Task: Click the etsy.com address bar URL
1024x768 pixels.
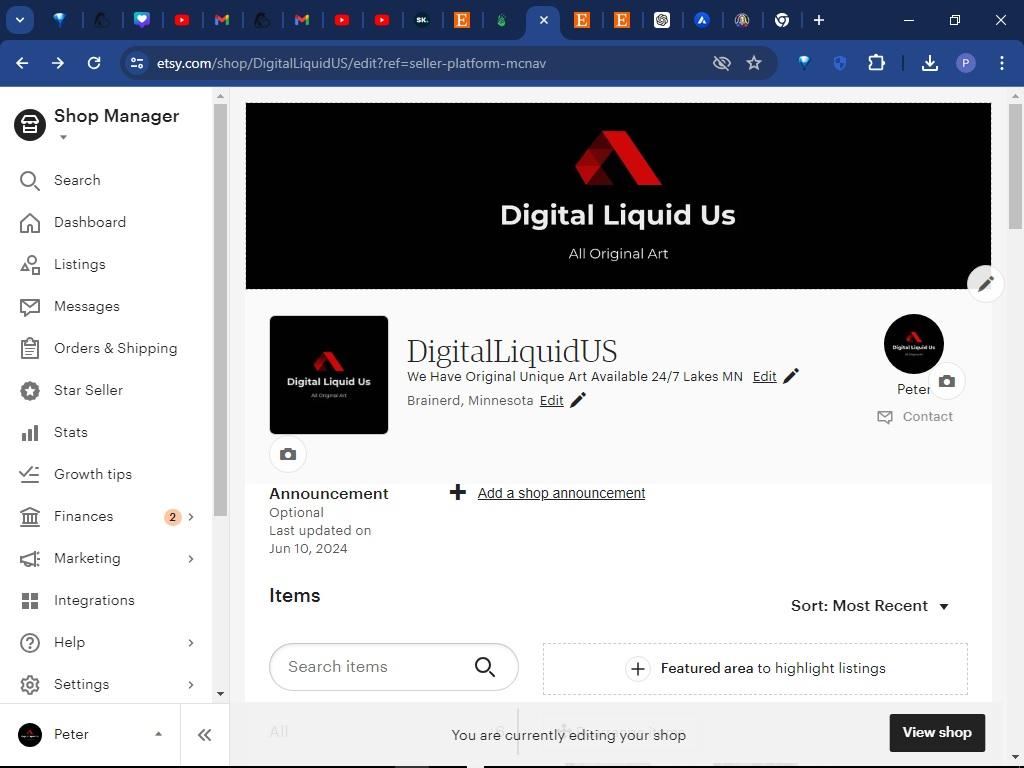Action: click(x=351, y=63)
